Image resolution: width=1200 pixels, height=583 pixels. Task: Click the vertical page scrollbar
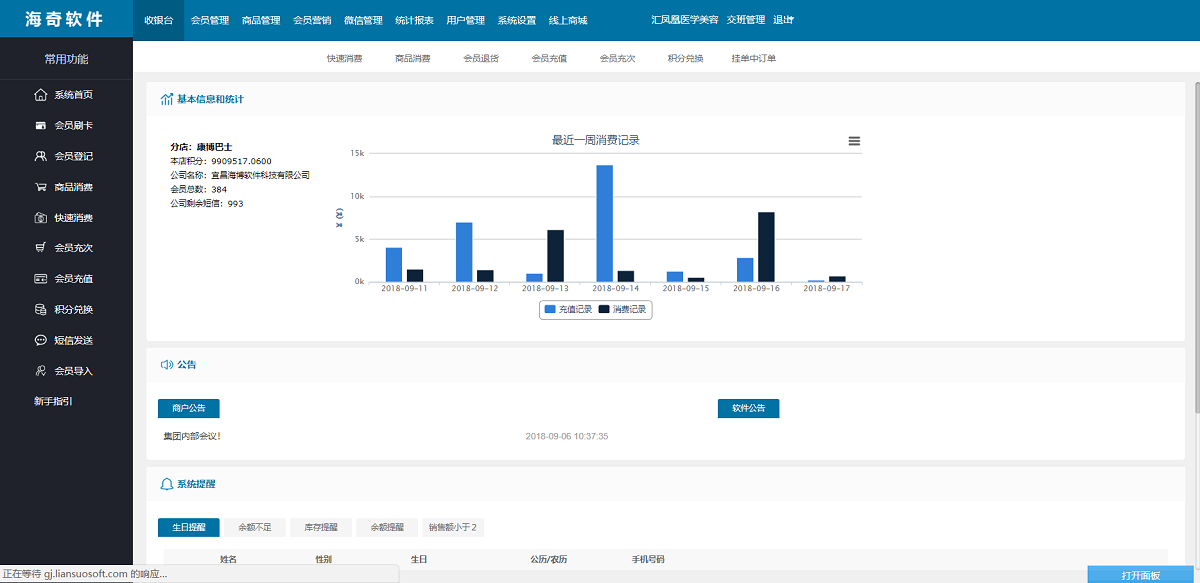pyautogui.click(x=1195, y=250)
